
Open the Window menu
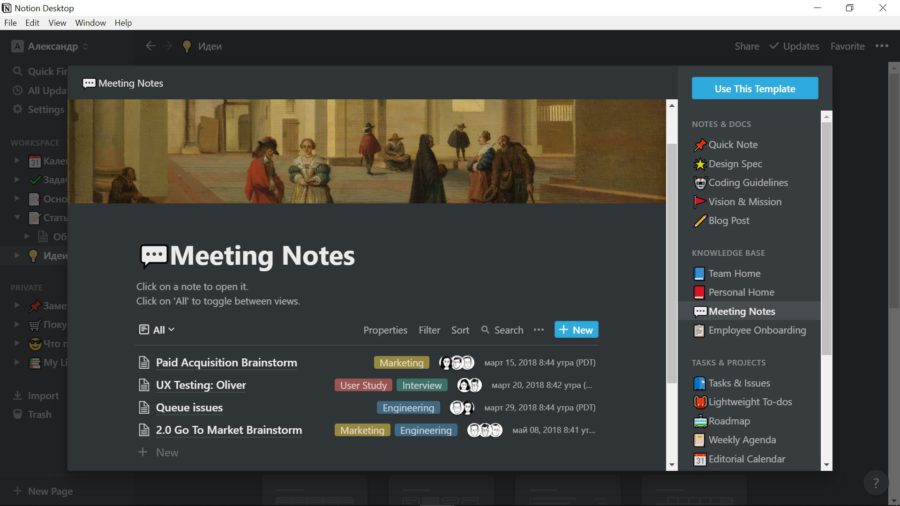click(x=90, y=23)
